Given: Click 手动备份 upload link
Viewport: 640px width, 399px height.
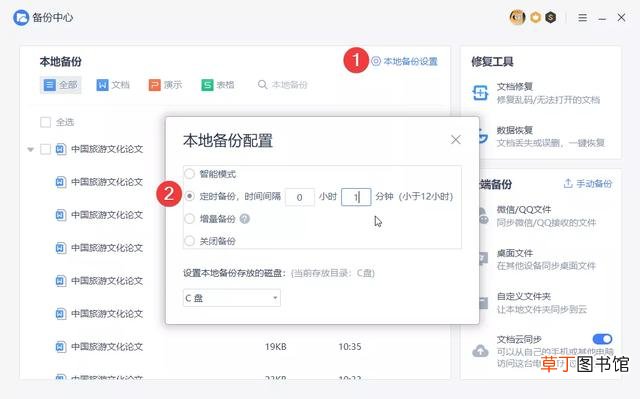Looking at the screenshot, I should [x=588, y=184].
